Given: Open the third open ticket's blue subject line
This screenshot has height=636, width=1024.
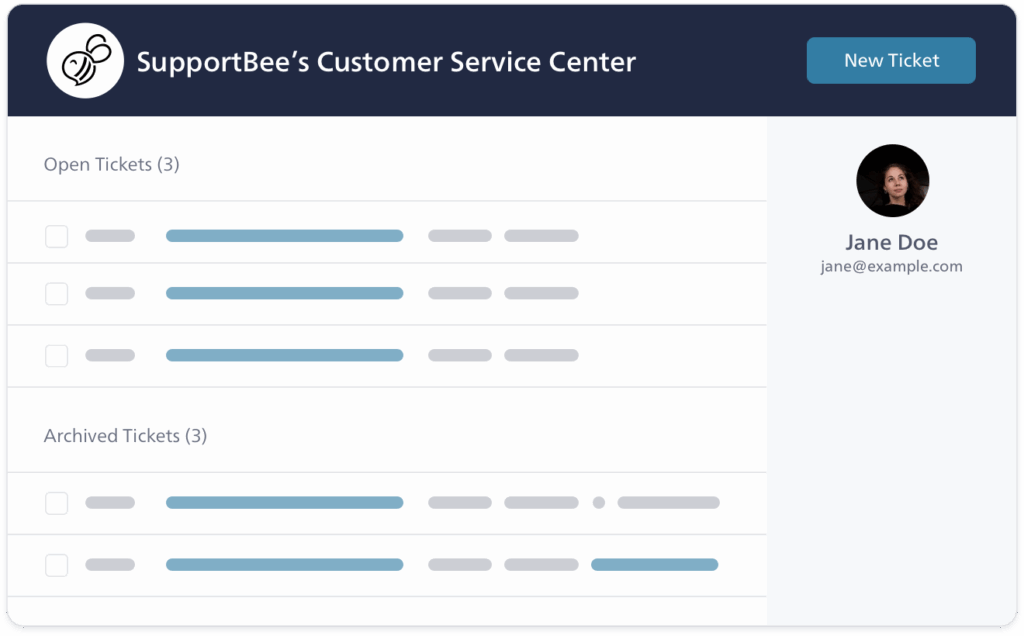Looking at the screenshot, I should coord(284,355).
